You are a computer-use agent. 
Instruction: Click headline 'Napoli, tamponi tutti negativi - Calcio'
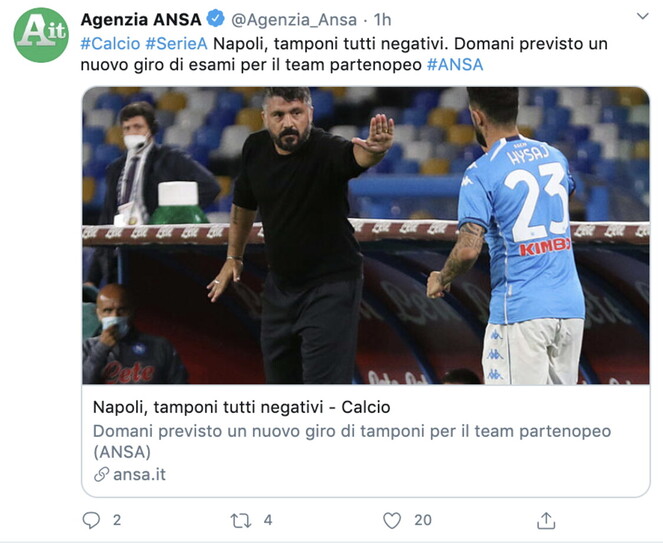coord(241,407)
